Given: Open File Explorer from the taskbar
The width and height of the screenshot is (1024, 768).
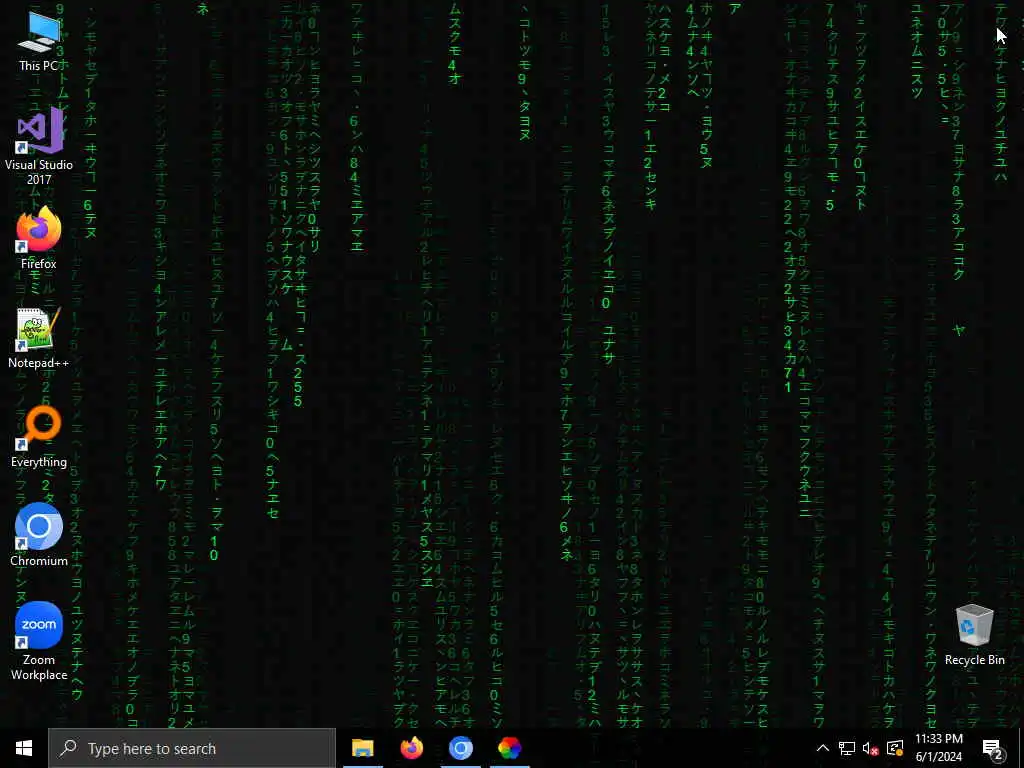Looking at the screenshot, I should click(x=362, y=748).
